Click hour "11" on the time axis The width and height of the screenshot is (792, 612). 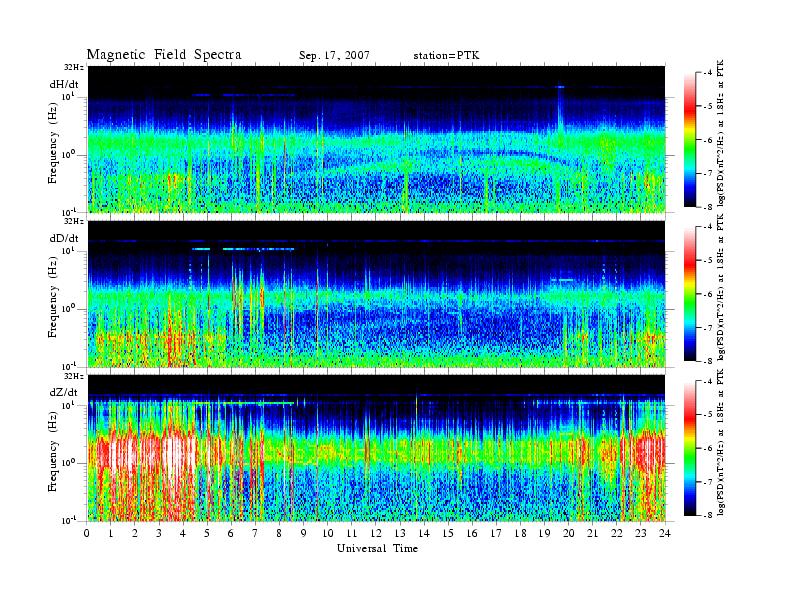coord(352,533)
